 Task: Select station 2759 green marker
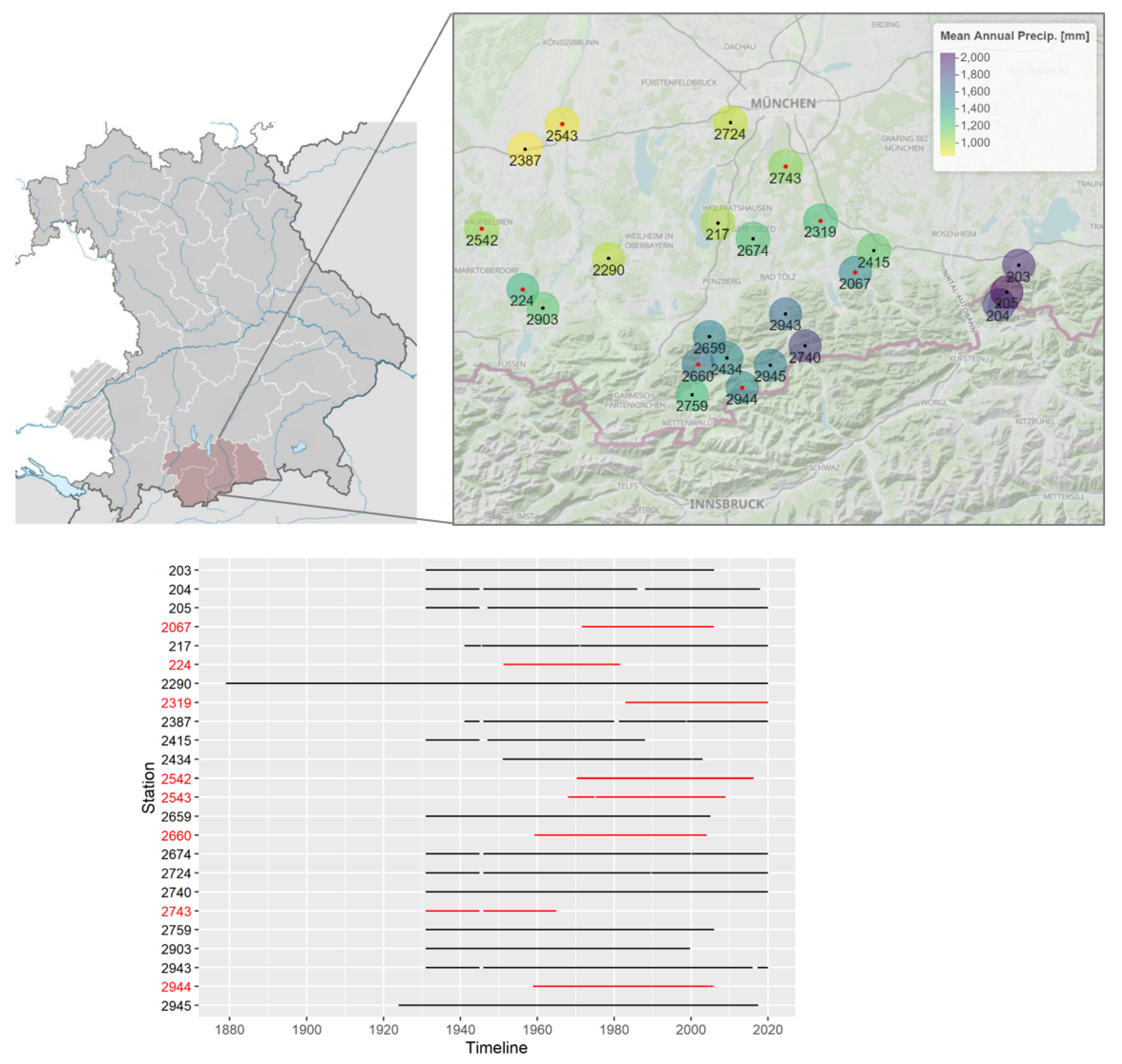click(691, 394)
